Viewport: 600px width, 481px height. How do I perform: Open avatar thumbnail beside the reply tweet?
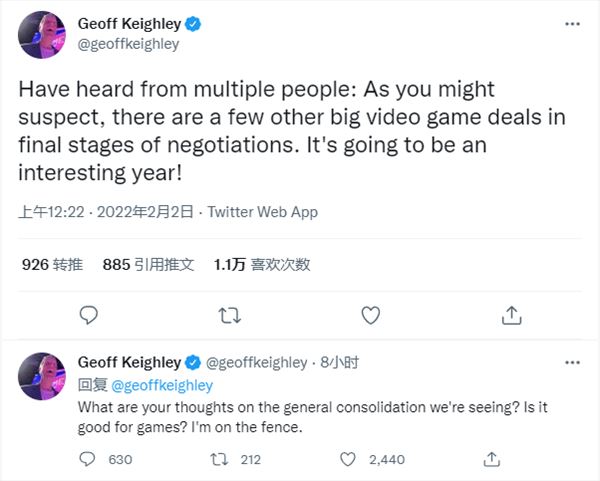42,377
